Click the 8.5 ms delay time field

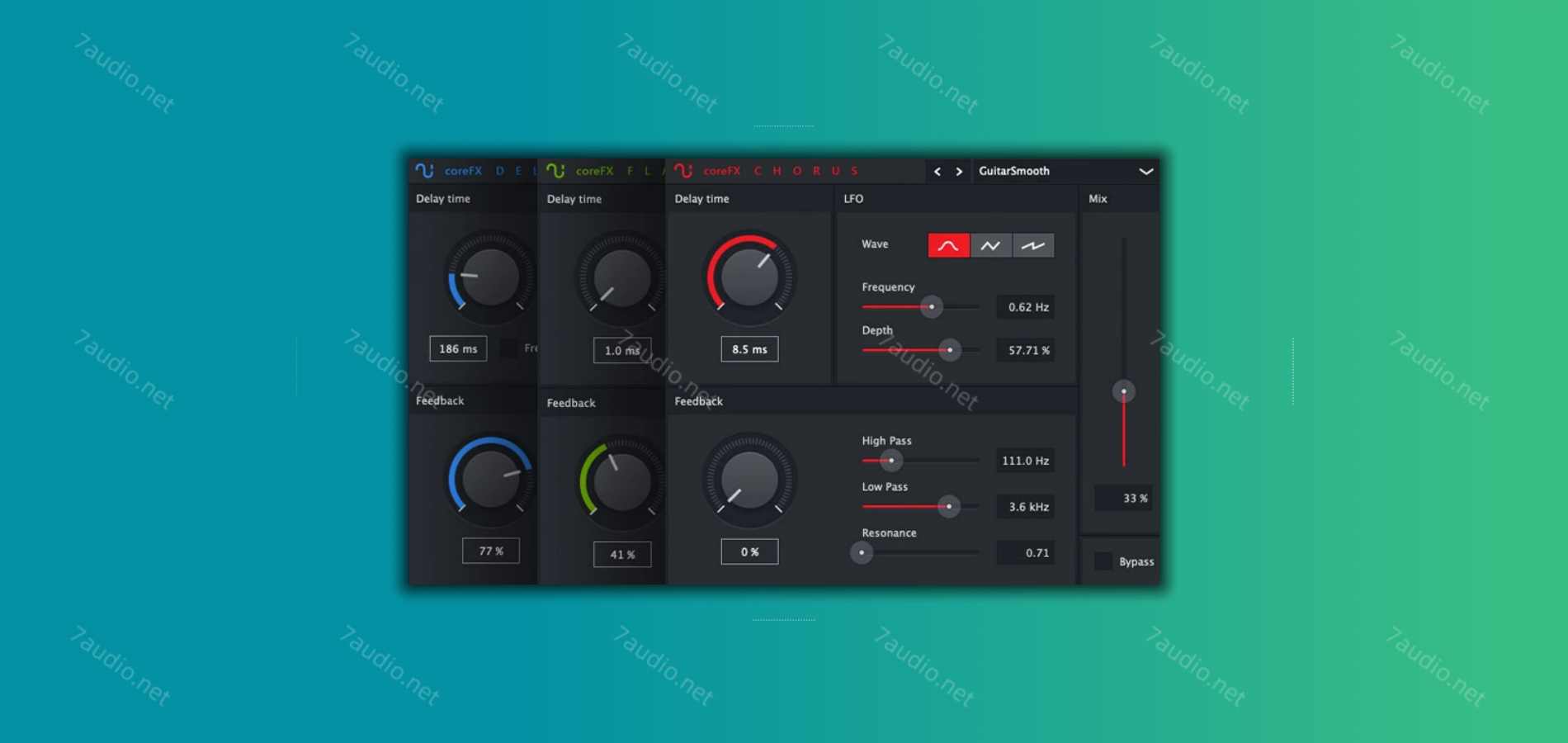(x=749, y=349)
